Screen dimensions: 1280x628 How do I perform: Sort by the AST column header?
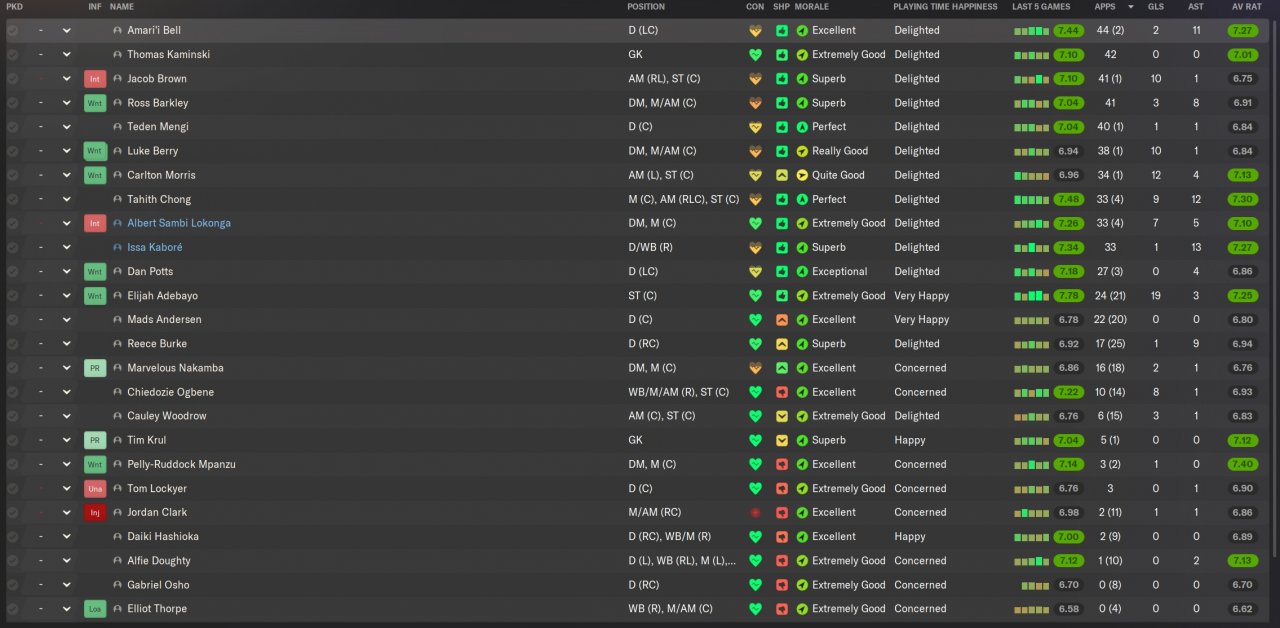pos(1196,7)
